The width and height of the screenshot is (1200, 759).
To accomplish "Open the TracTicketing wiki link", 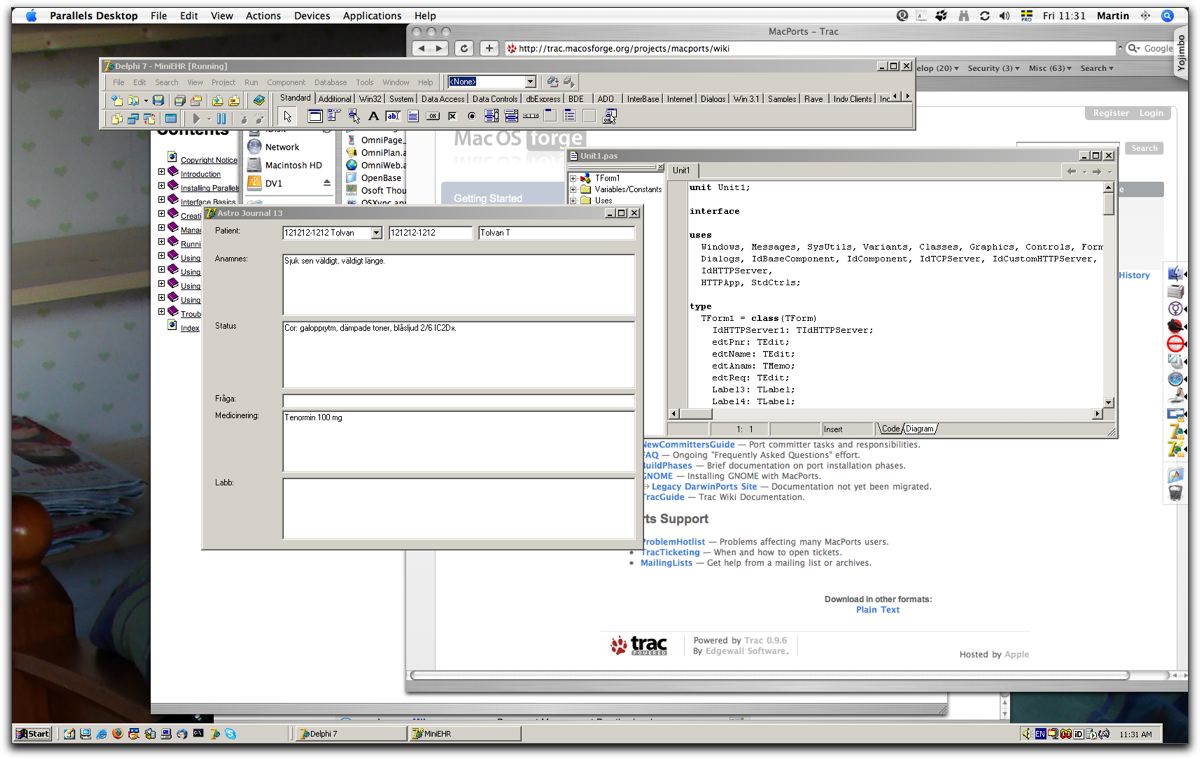I will point(671,552).
